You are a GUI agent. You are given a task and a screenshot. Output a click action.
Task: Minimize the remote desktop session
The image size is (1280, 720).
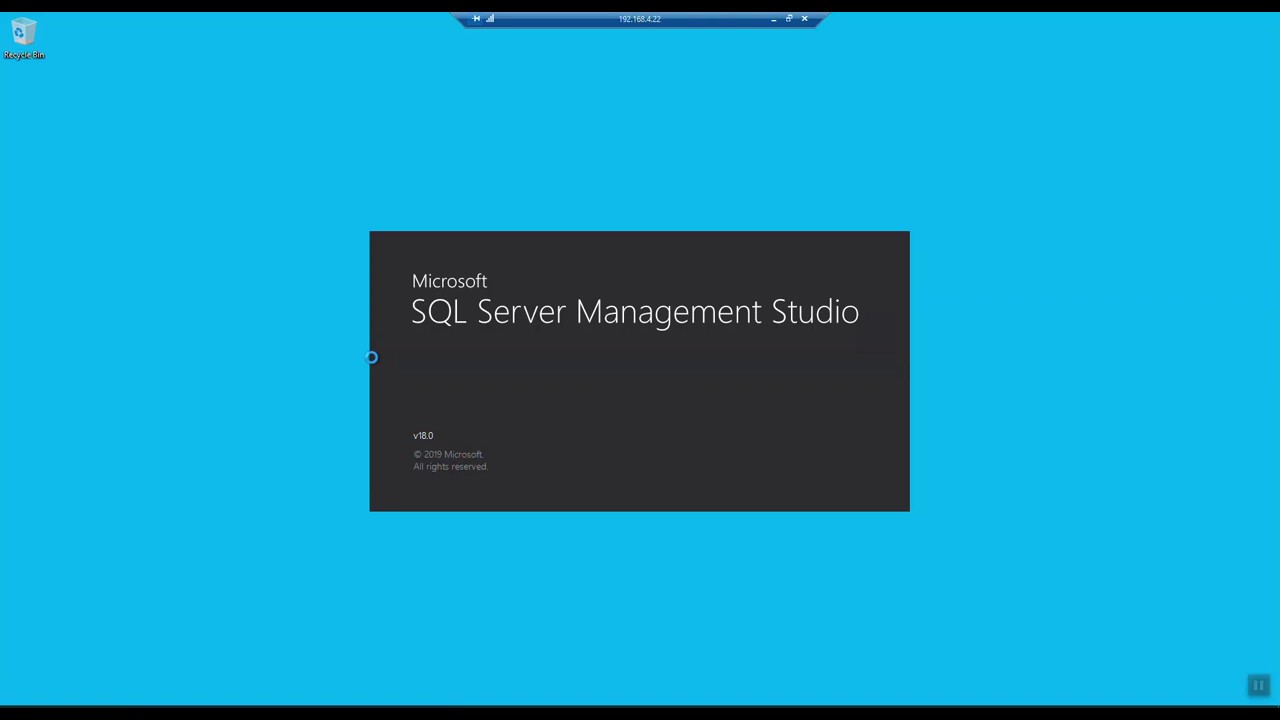773,19
